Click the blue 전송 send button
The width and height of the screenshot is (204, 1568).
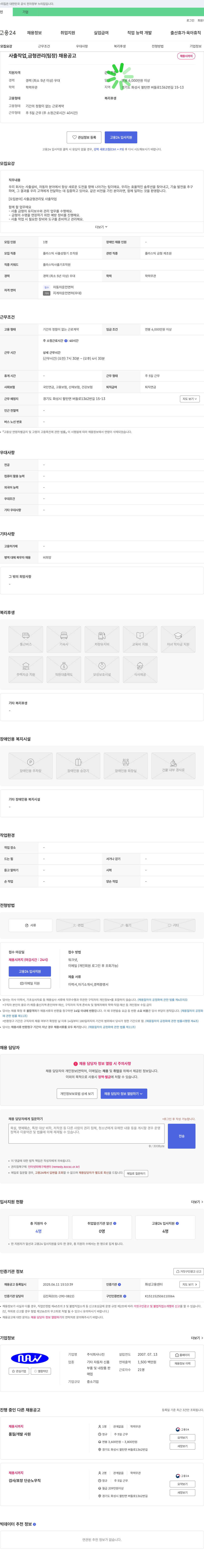(181, 1136)
